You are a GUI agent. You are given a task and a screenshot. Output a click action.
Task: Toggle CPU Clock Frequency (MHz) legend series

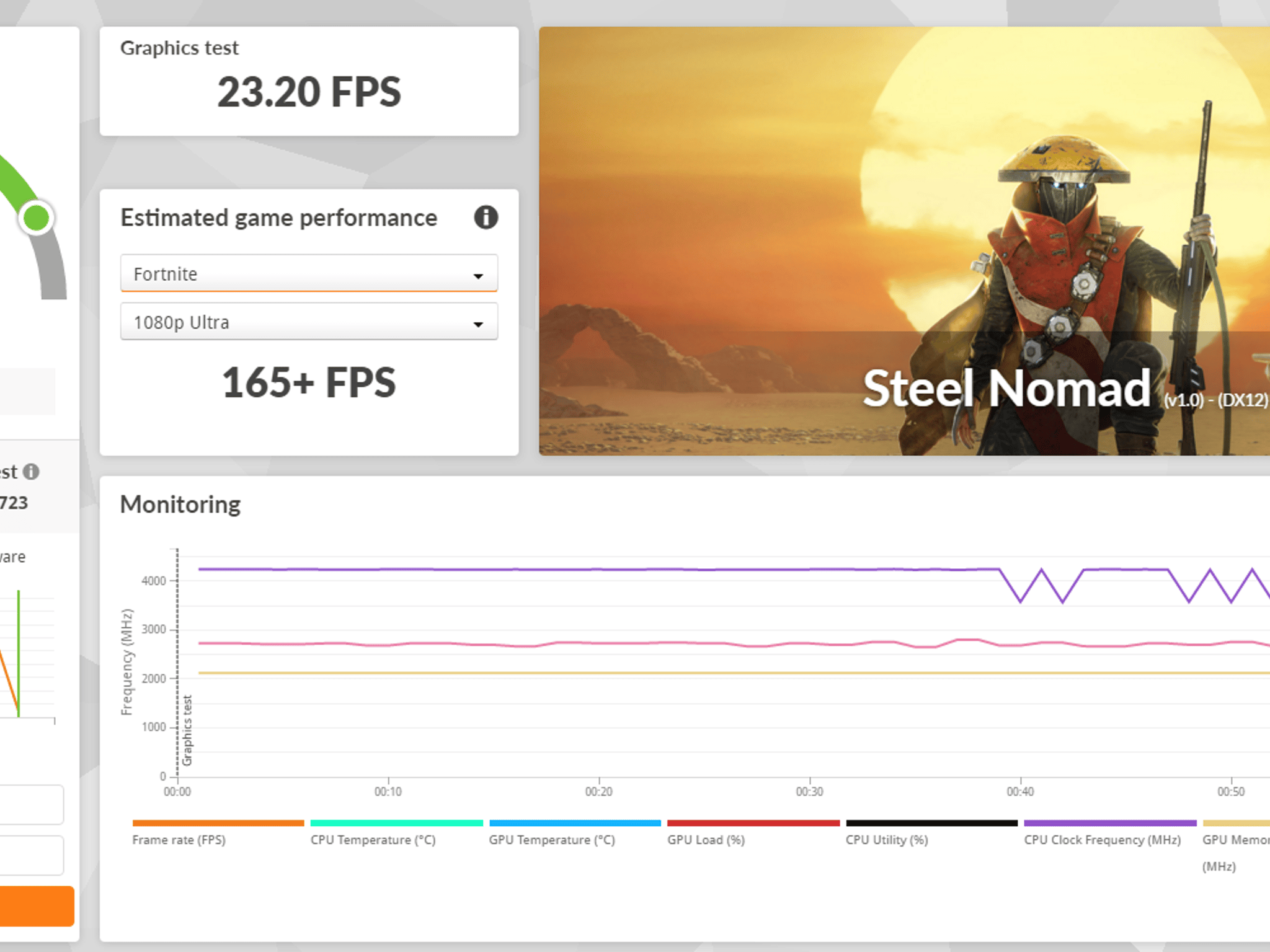(x=1102, y=840)
